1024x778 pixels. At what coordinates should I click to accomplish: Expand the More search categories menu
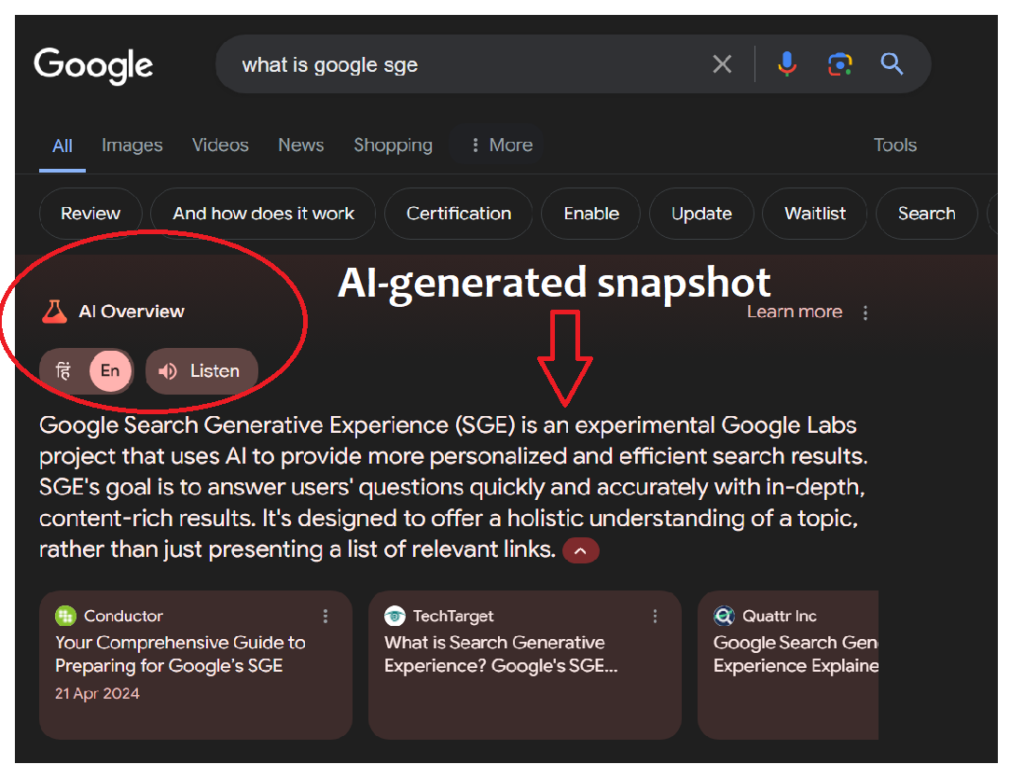click(x=502, y=145)
